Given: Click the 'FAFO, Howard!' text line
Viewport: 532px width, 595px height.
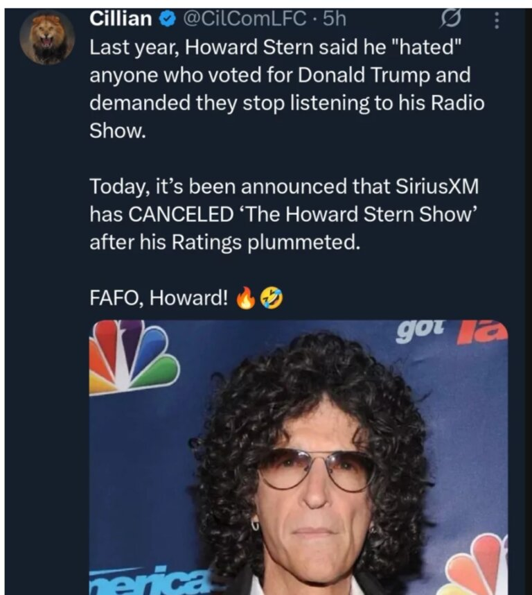Looking at the screenshot, I should (159, 298).
